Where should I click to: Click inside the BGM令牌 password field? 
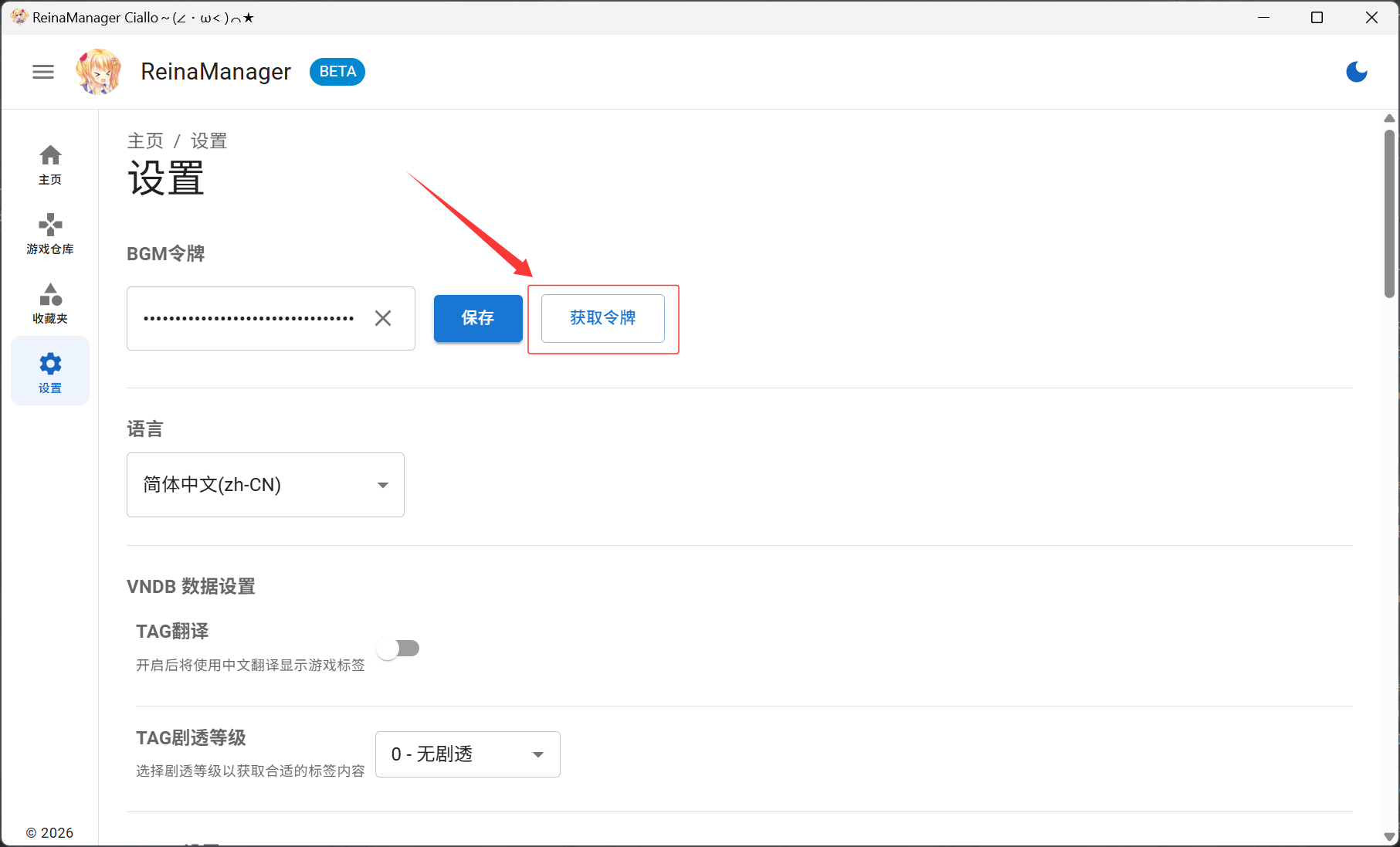tap(247, 318)
